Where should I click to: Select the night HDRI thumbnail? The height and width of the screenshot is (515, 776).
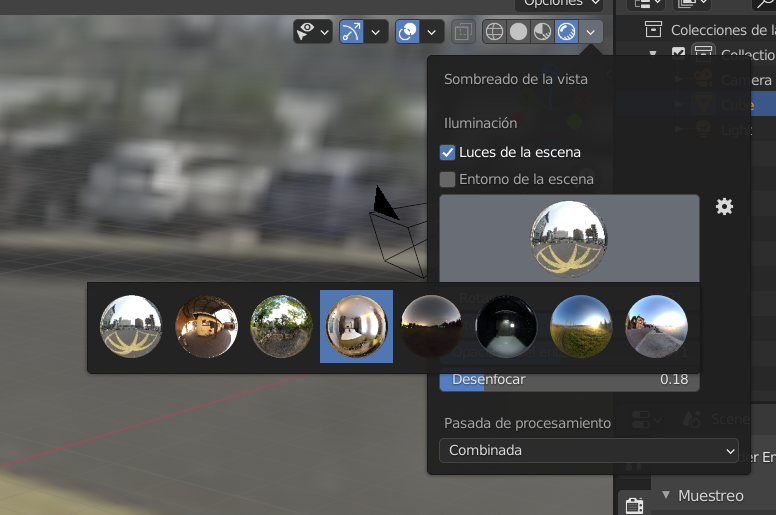(x=432, y=327)
